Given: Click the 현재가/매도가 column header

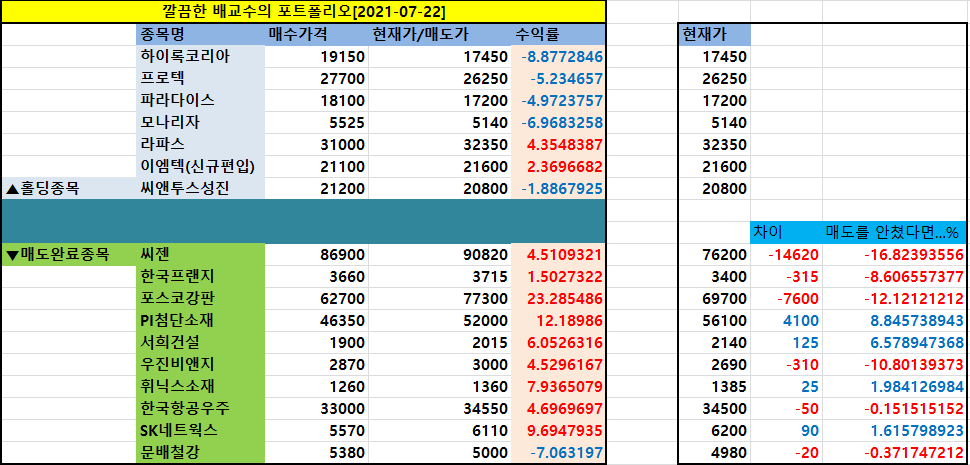Looking at the screenshot, I should (x=440, y=35).
